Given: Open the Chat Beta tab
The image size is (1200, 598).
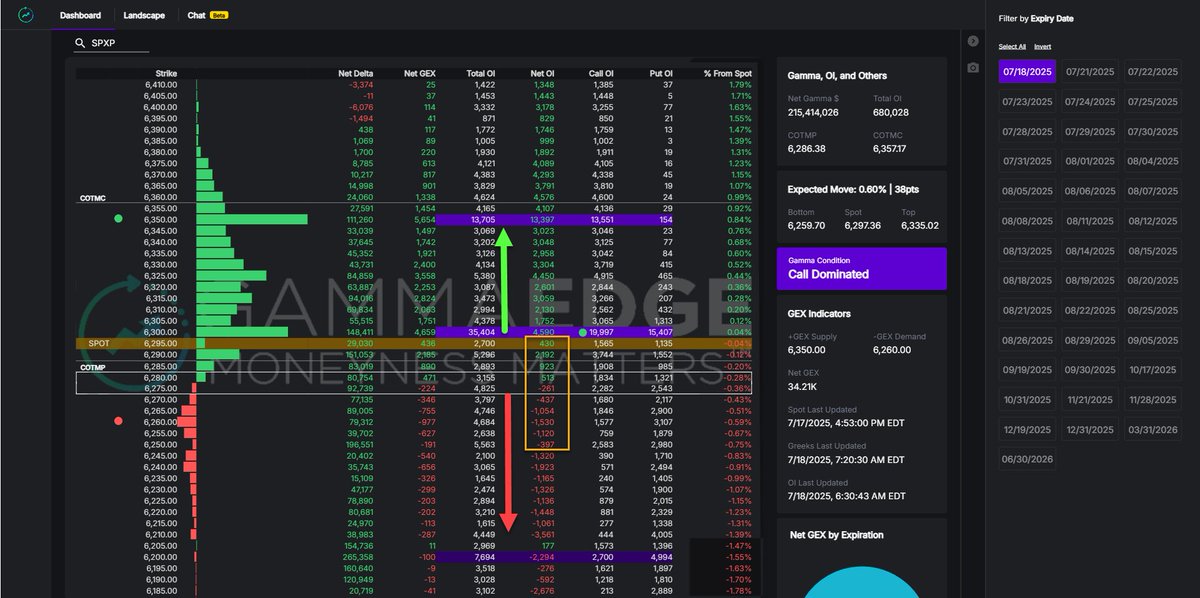Looking at the screenshot, I should 207,16.
